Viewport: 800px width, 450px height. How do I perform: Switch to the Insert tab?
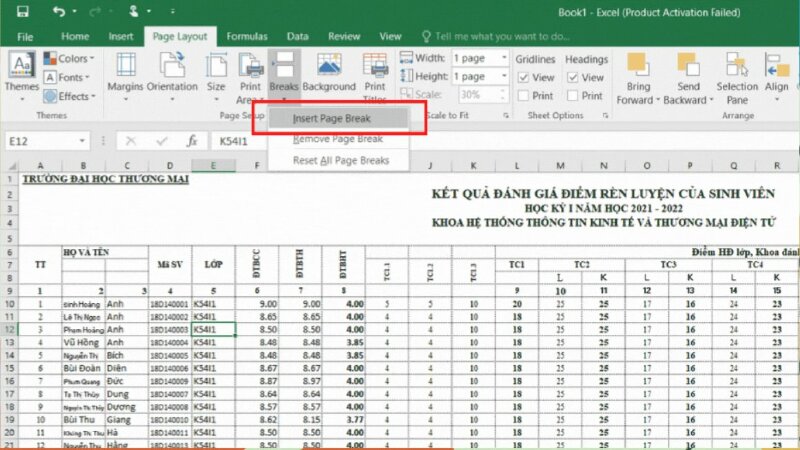121,37
